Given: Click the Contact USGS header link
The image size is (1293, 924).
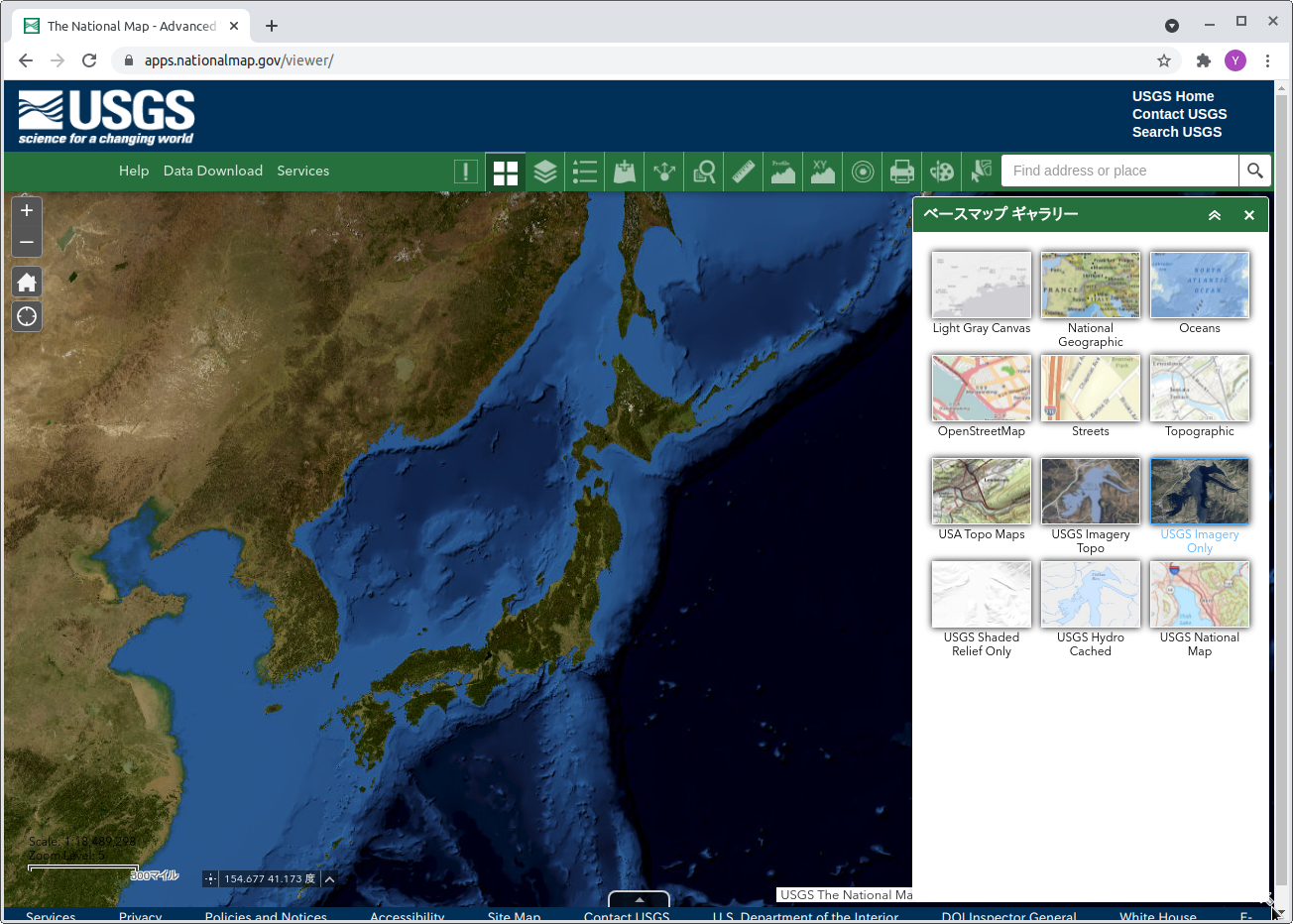Looking at the screenshot, I should [x=1180, y=114].
